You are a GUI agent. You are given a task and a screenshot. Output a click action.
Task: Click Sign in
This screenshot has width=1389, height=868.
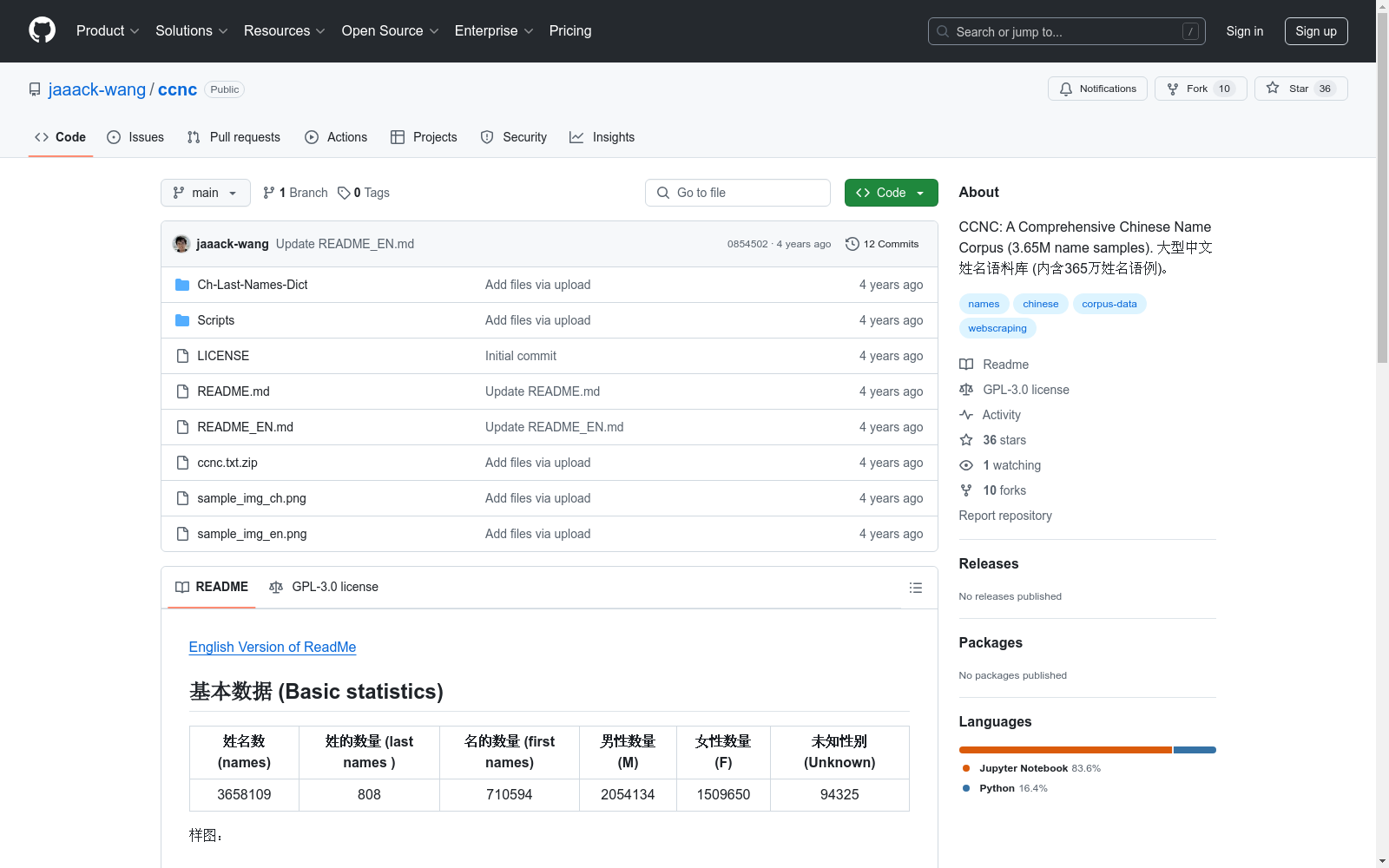click(x=1245, y=31)
